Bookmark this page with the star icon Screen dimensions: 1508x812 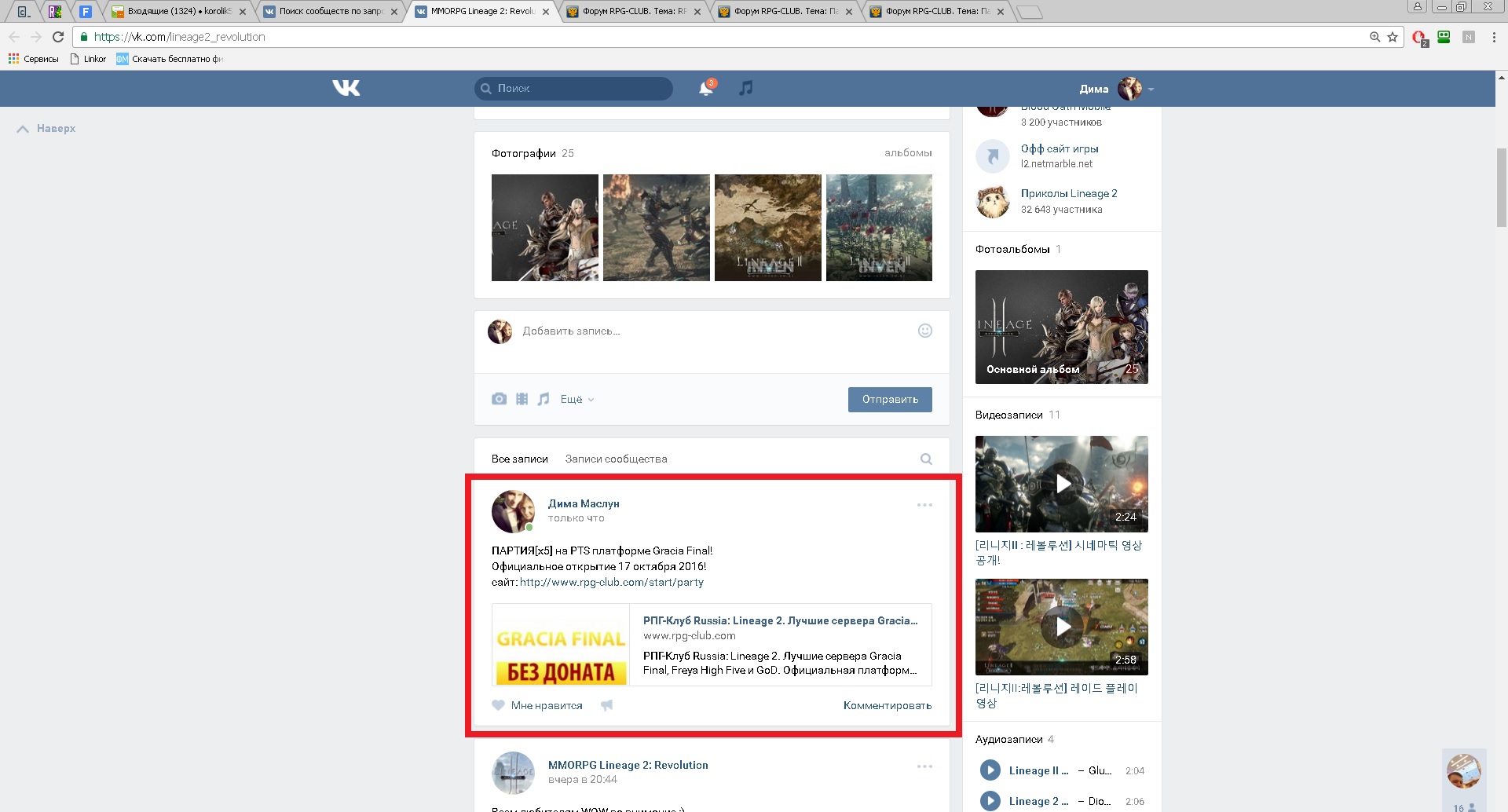click(x=1393, y=37)
